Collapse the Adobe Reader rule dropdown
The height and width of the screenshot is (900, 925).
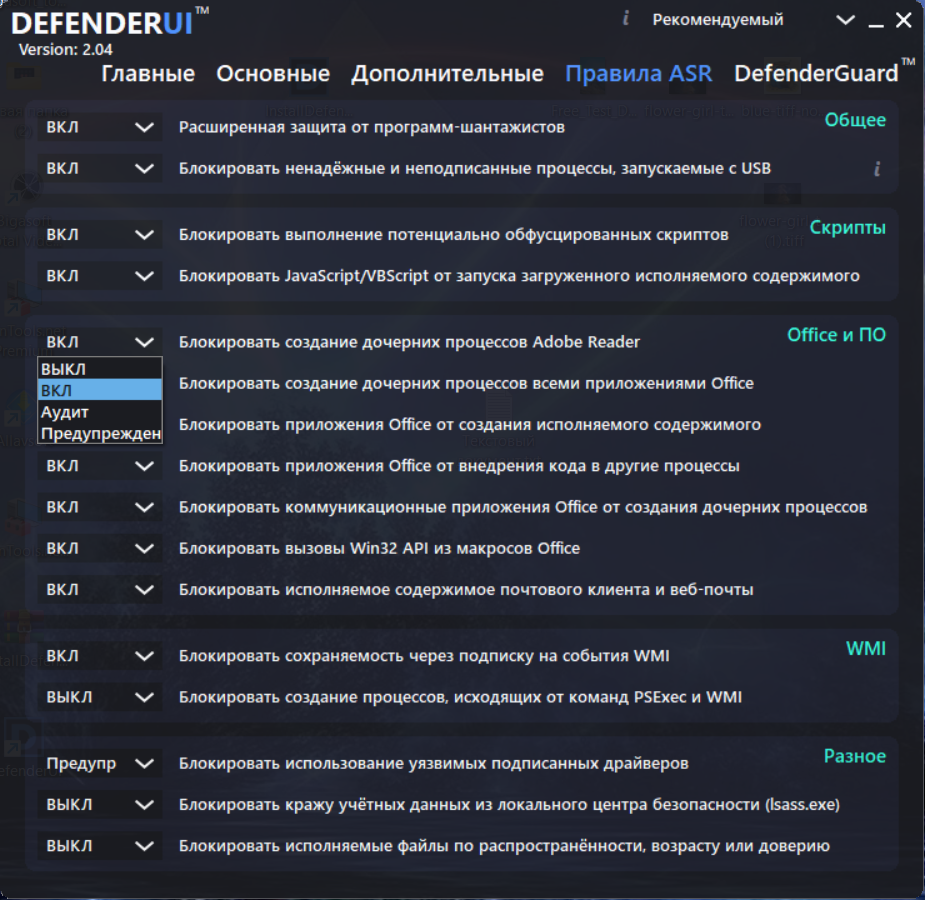point(100,342)
